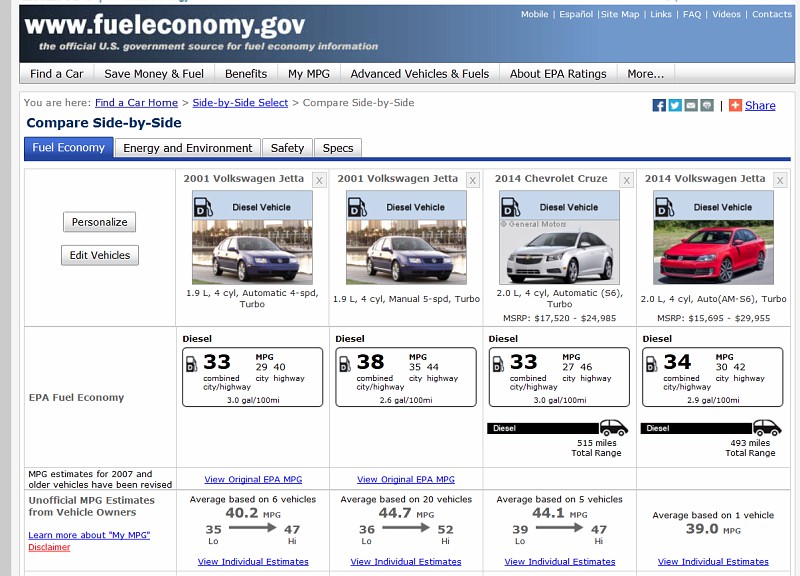Screen dimensions: 800x576
Task: Switch to the Specs tab
Action: 338,148
